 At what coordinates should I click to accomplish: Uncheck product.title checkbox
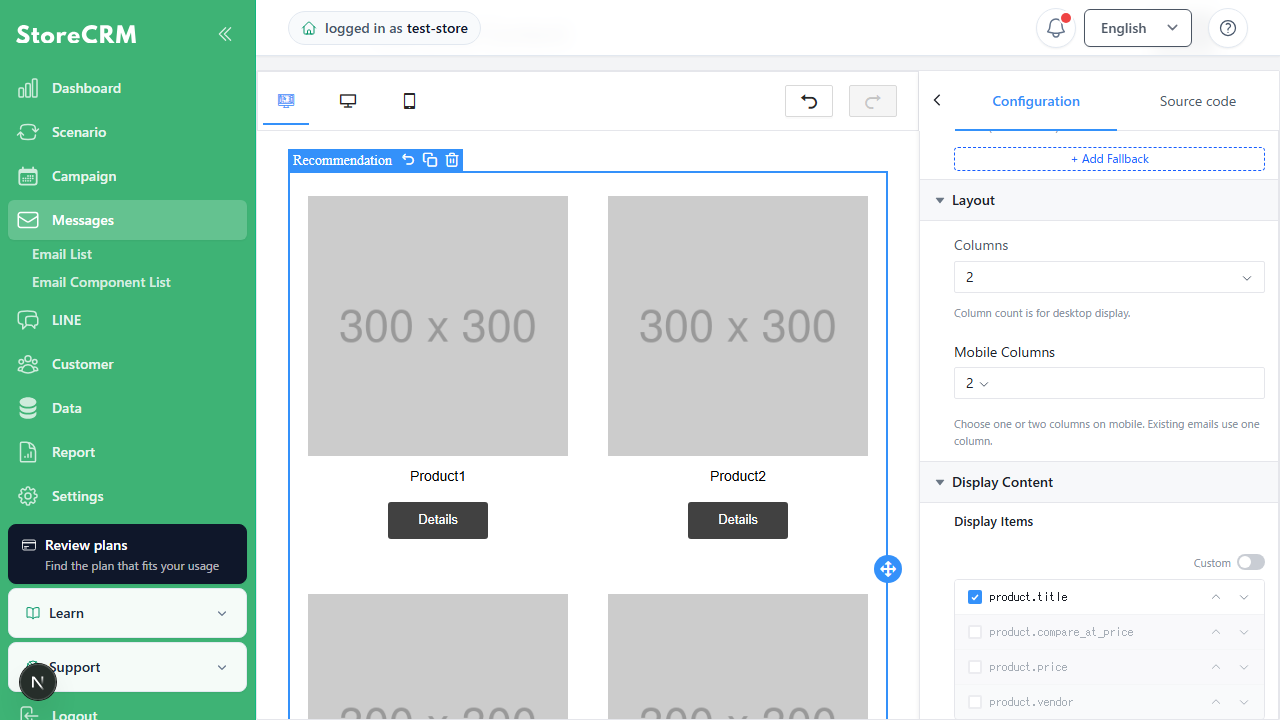pos(975,597)
